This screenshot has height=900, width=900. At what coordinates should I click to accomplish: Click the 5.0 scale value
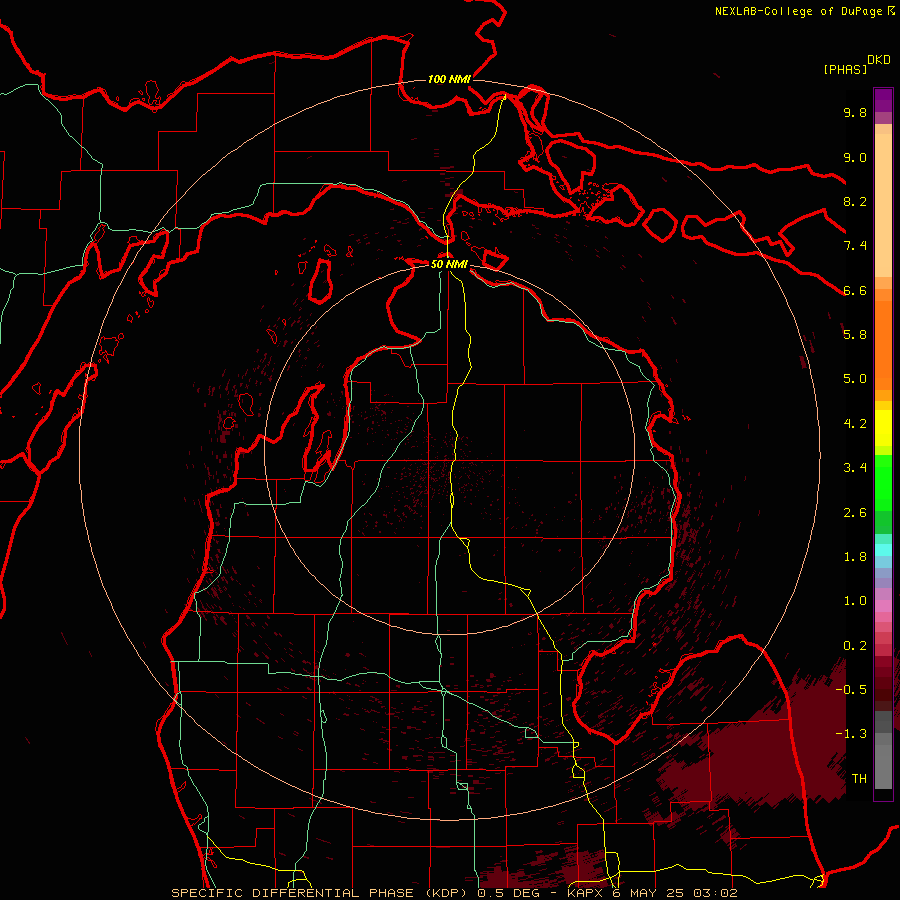(x=855, y=379)
